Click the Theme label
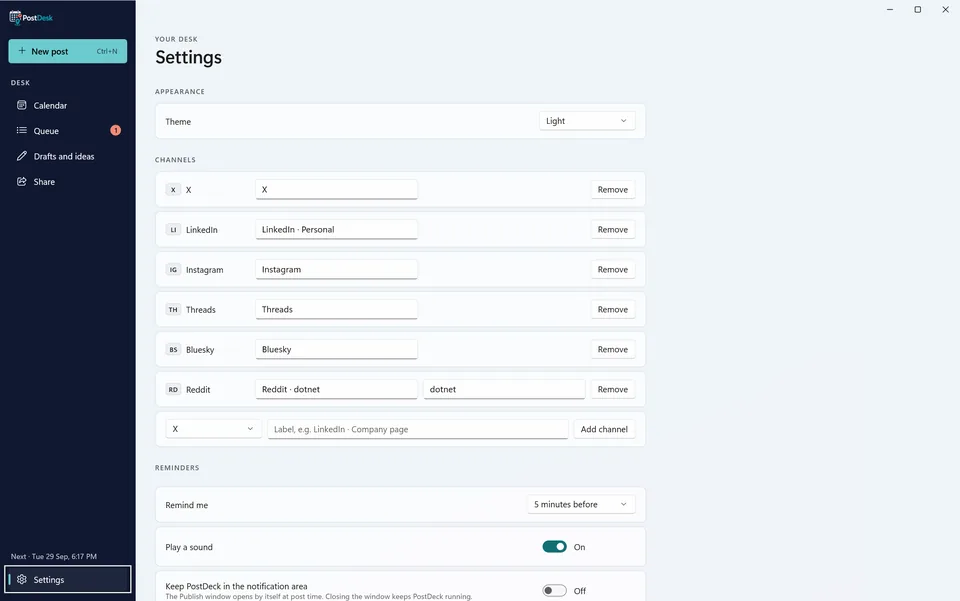The width and height of the screenshot is (960, 601). click(x=178, y=121)
